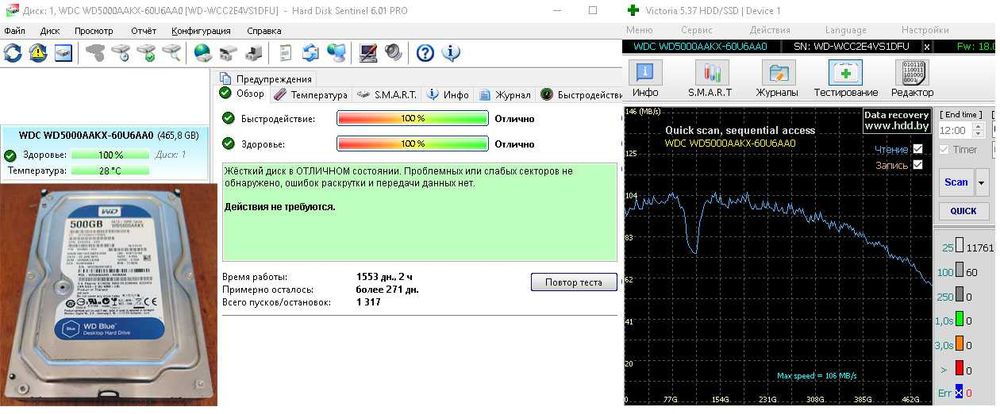Click the blue info bubble toolbar icon
This screenshot has height=414, width=1000.
tap(450, 53)
